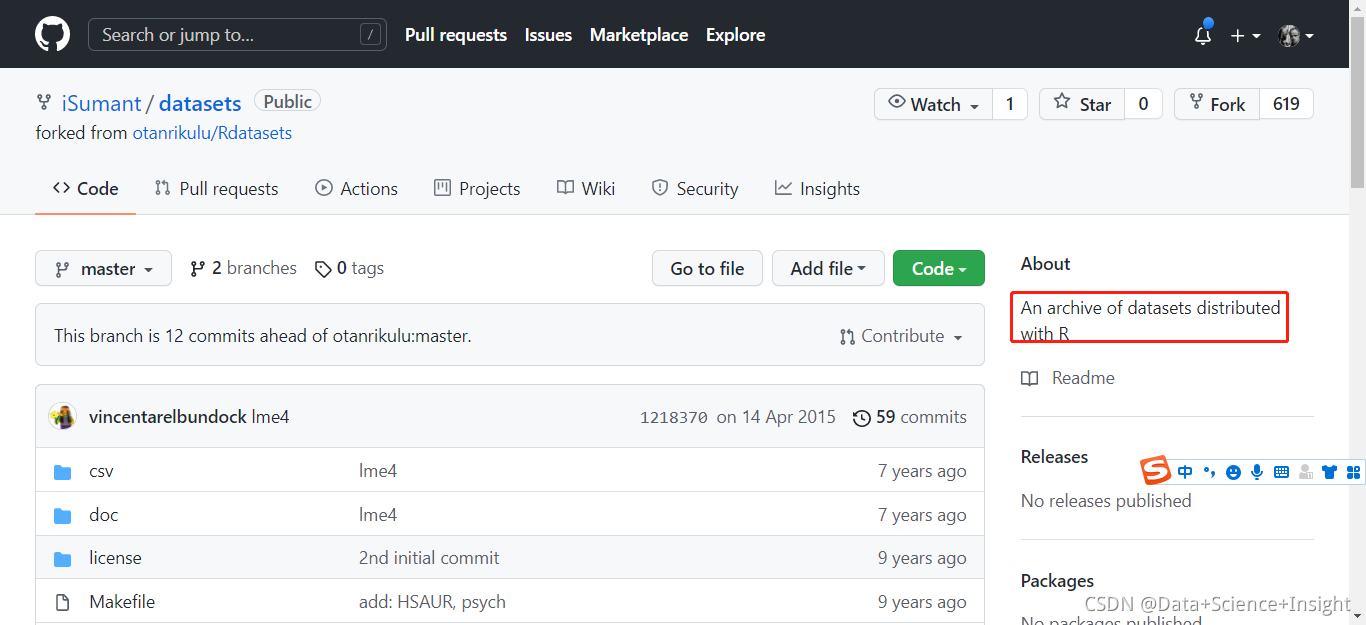Open the Contribute dropdown

click(x=901, y=337)
